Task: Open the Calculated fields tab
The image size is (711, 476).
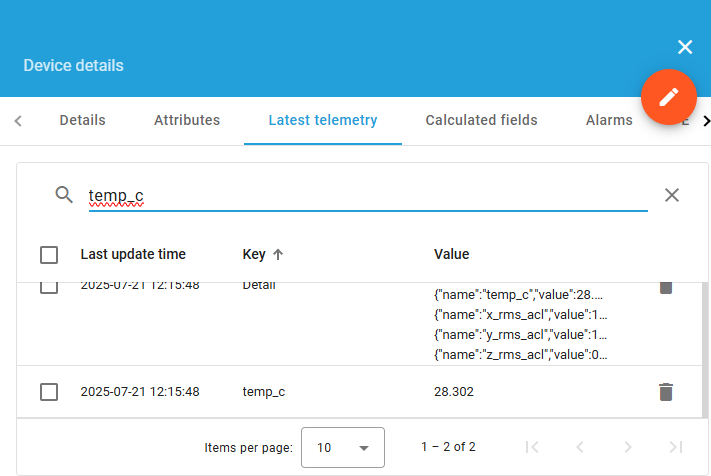Action: [x=481, y=120]
